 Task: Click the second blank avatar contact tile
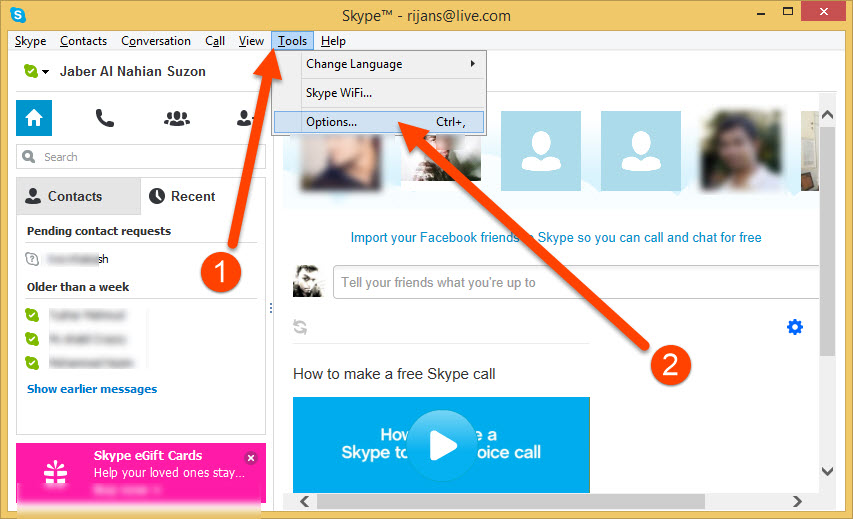tap(641, 151)
